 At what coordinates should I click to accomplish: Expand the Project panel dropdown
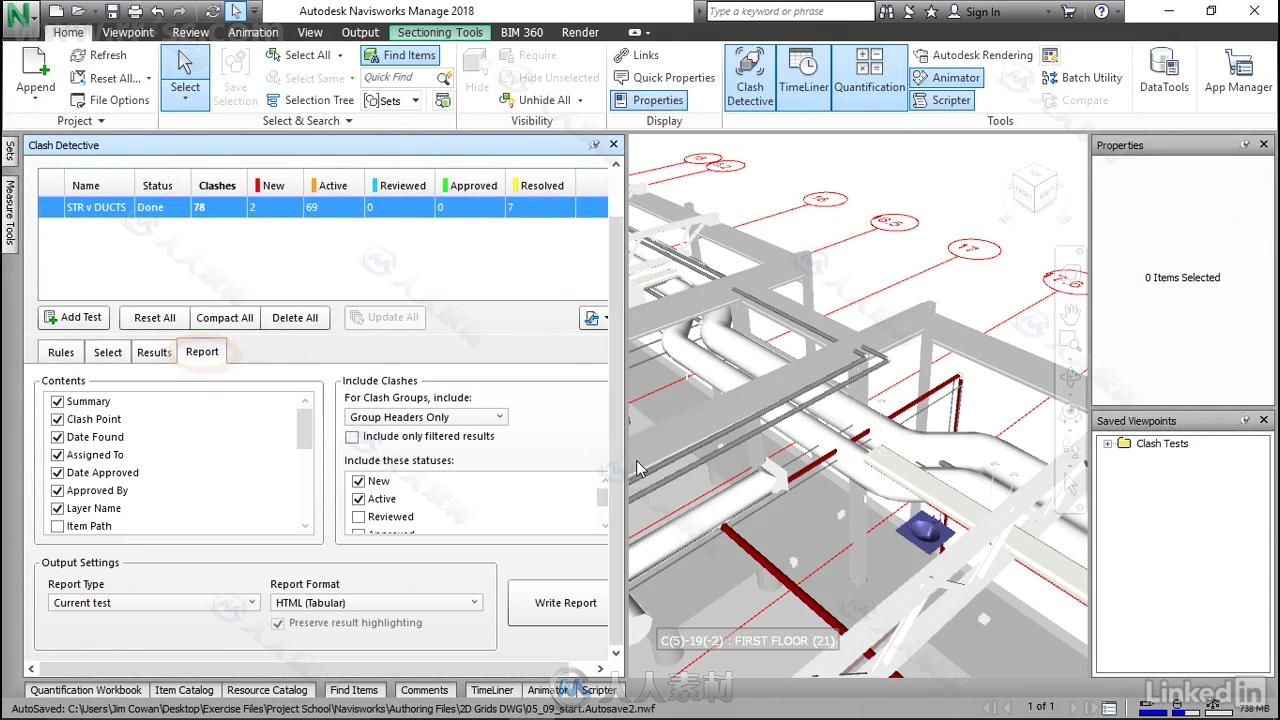pos(101,121)
